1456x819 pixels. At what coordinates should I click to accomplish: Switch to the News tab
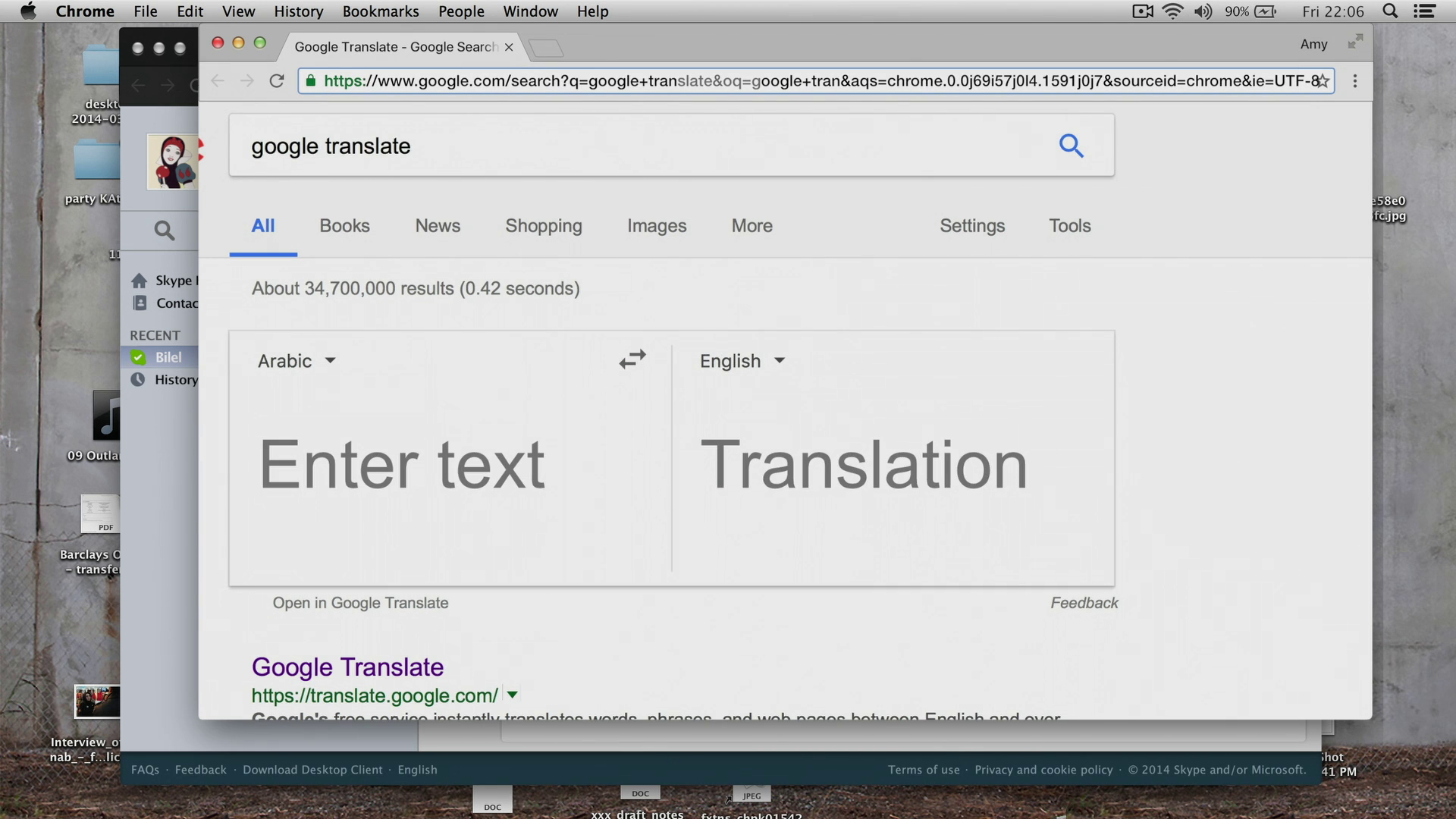point(438,226)
